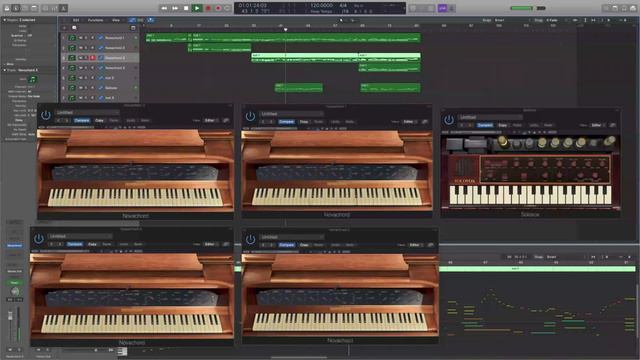Open Untitled preset menu in bottom-middle Novachord

pos(292,237)
